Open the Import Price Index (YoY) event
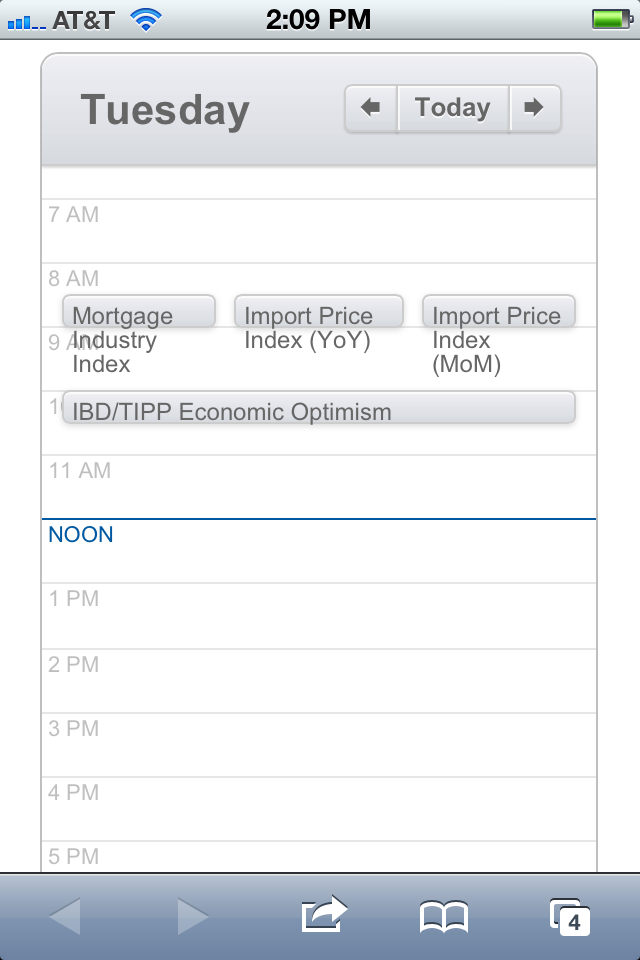The image size is (640, 960). tap(319, 311)
